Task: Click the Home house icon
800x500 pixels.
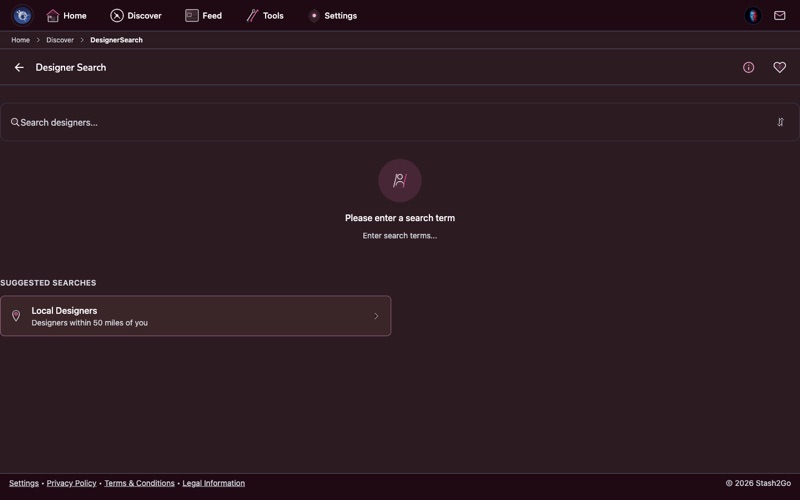Action: pyautogui.click(x=53, y=16)
